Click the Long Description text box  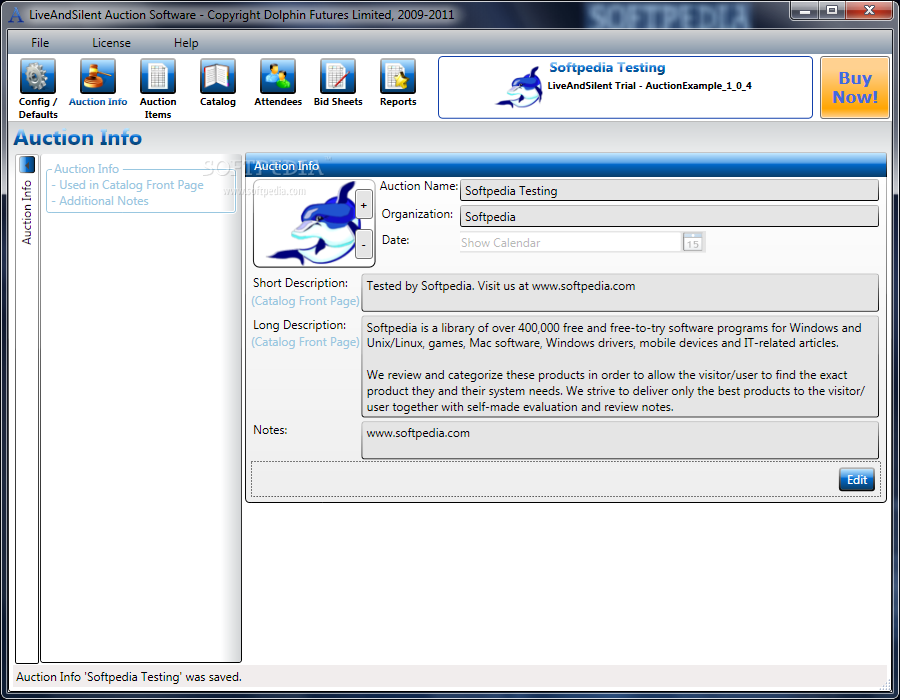pos(620,367)
